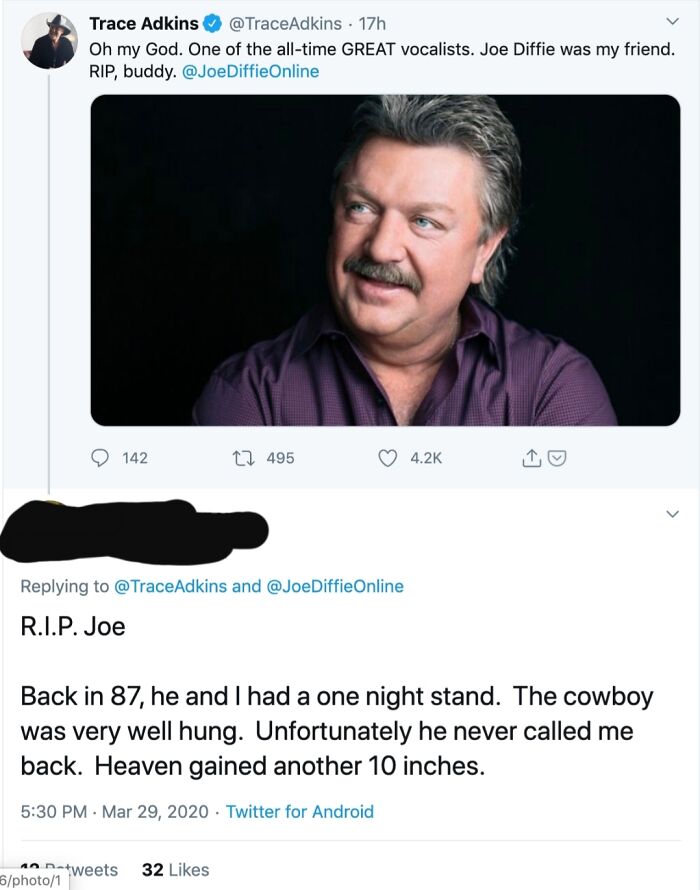Click @JoeDiffieOnline in the Replying to line
The height and width of the screenshot is (890, 700).
[x=335, y=586]
